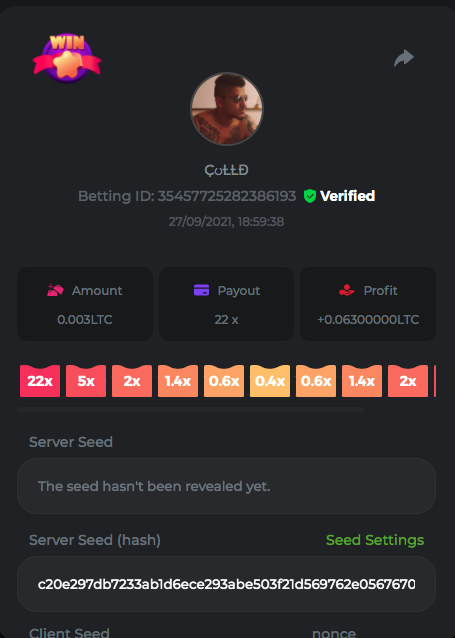
Task: Click the WIN star badge icon
Action: tap(67, 58)
